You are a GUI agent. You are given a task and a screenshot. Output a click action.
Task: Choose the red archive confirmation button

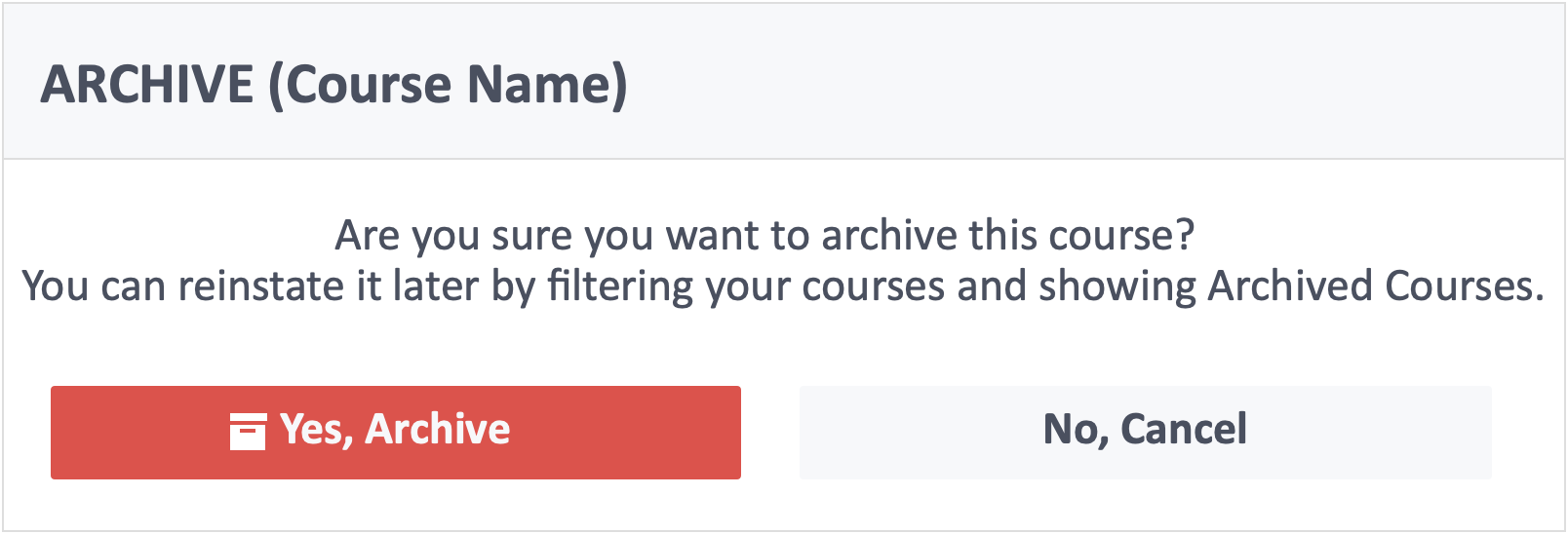(x=396, y=433)
